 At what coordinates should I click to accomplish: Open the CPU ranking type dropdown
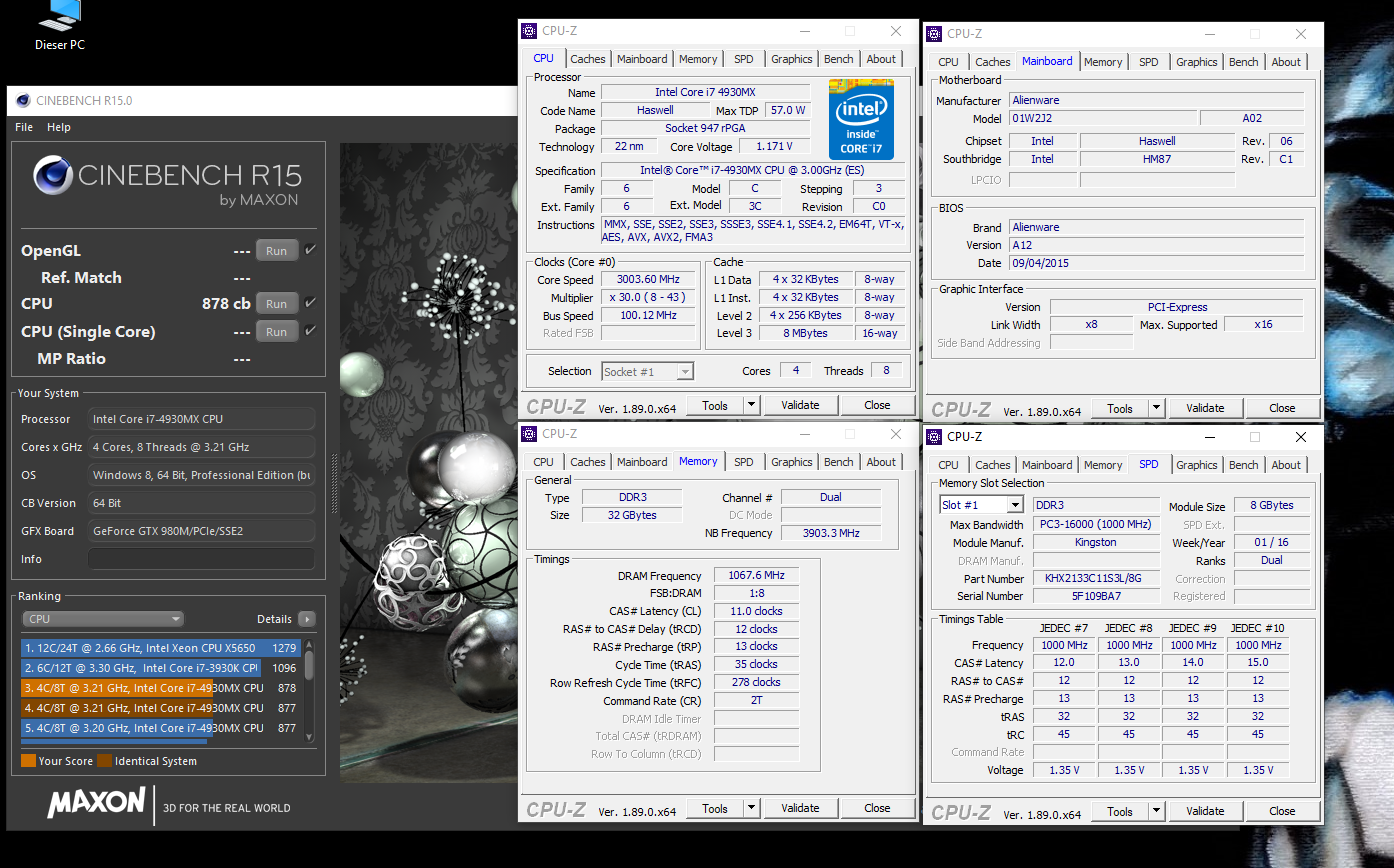coord(104,619)
